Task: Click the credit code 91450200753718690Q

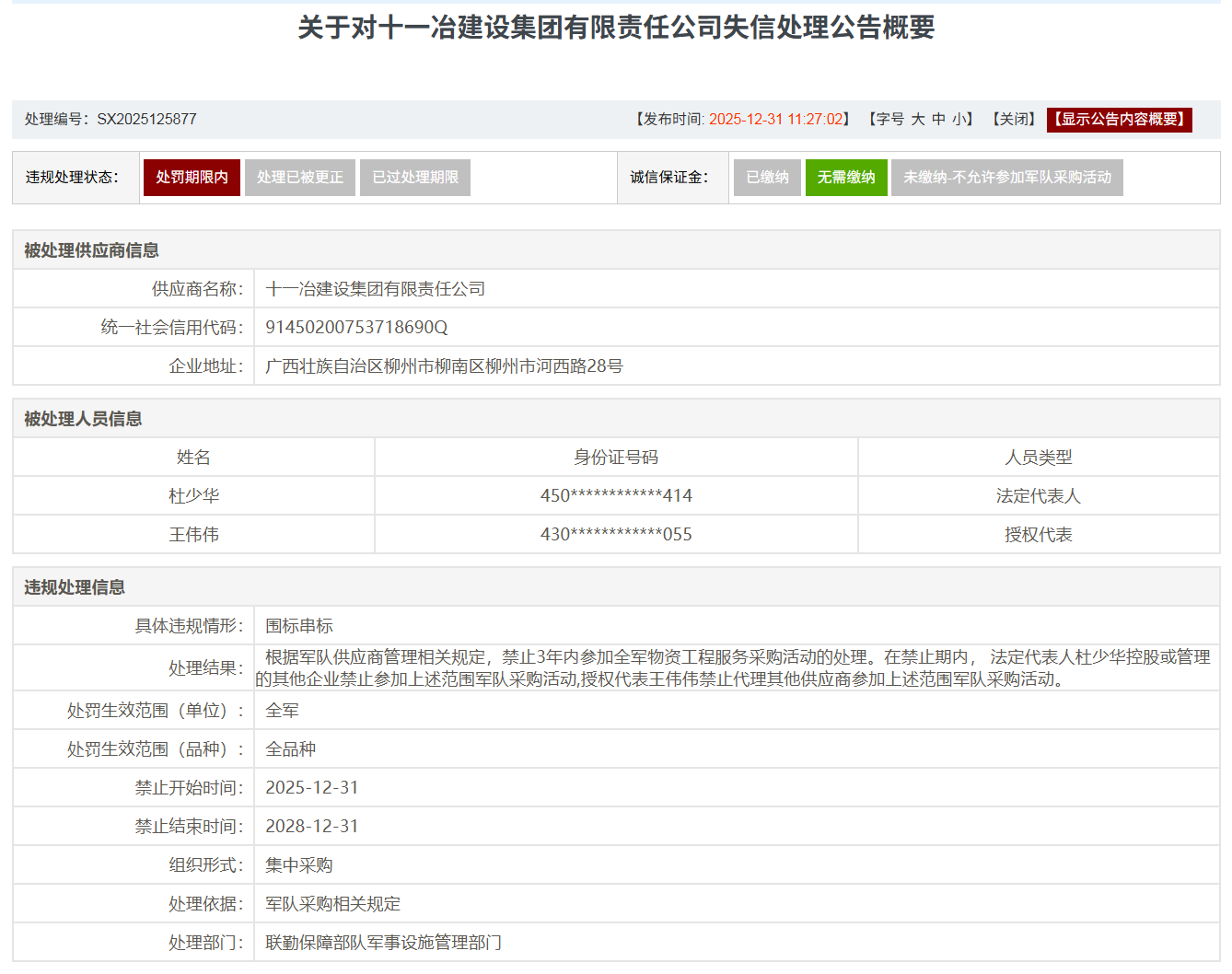Action: (x=356, y=328)
